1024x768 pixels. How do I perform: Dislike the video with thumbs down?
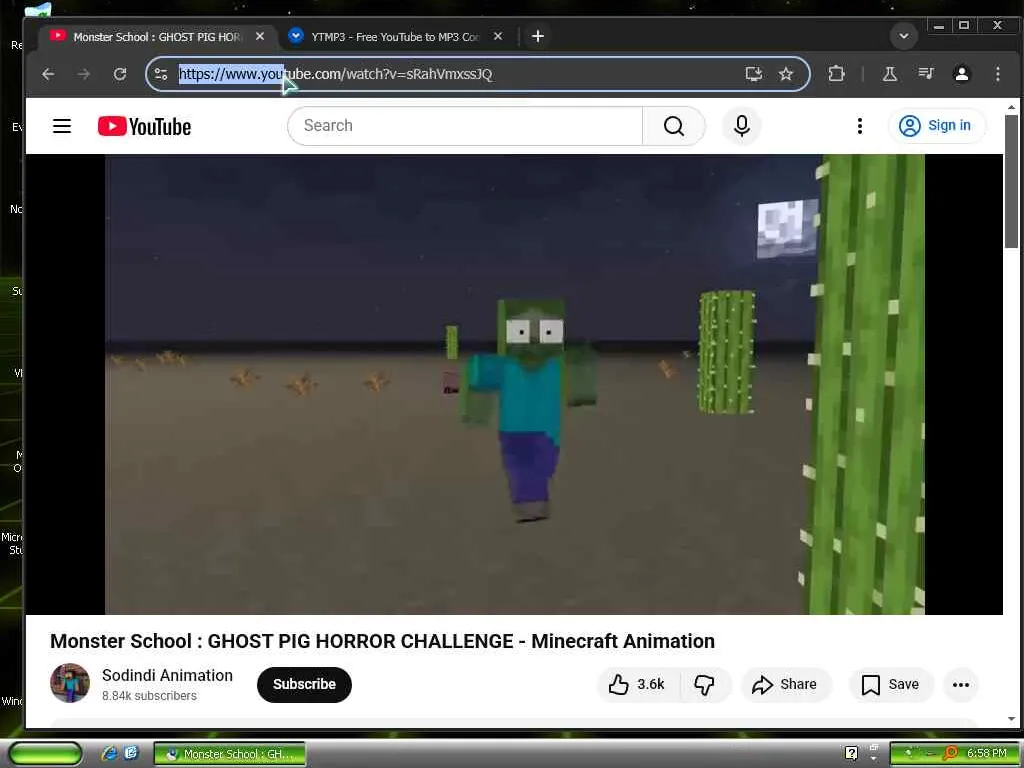[705, 684]
